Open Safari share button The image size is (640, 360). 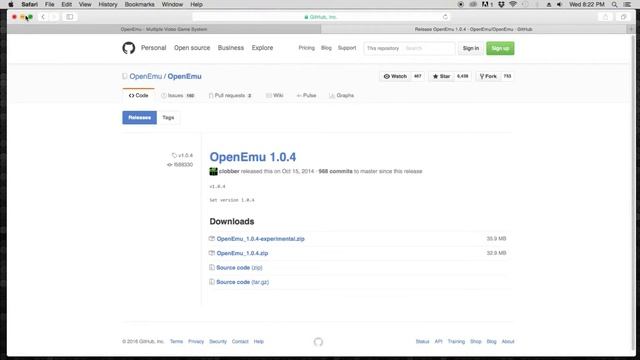[x=605, y=17]
